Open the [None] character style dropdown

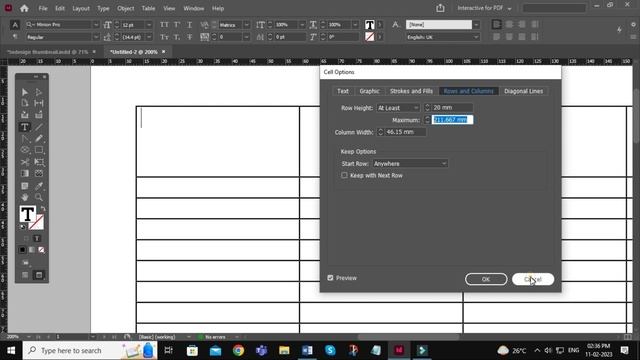coord(476,25)
